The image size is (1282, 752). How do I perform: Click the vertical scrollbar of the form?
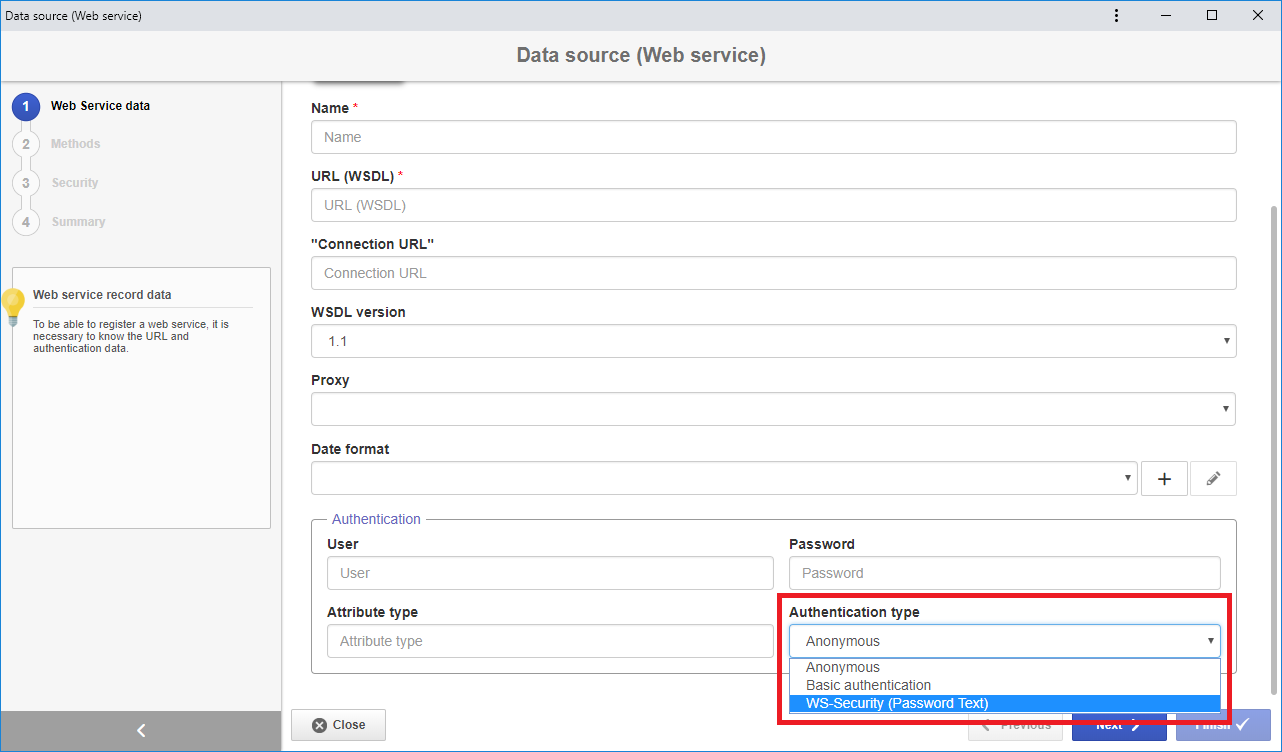point(1273,450)
